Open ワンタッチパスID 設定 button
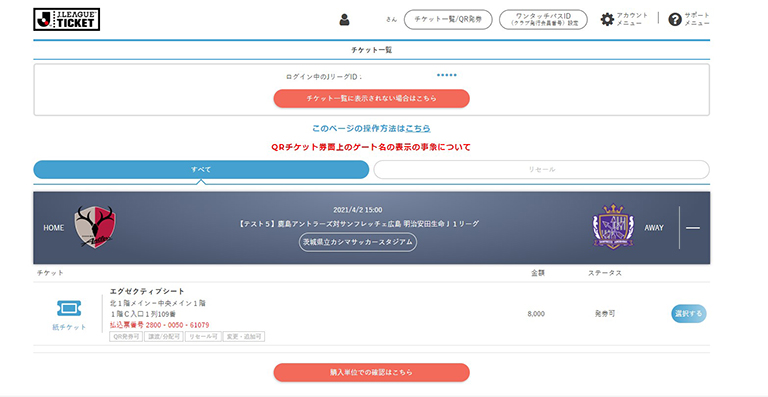This screenshot has width=768, height=397. tap(543, 20)
